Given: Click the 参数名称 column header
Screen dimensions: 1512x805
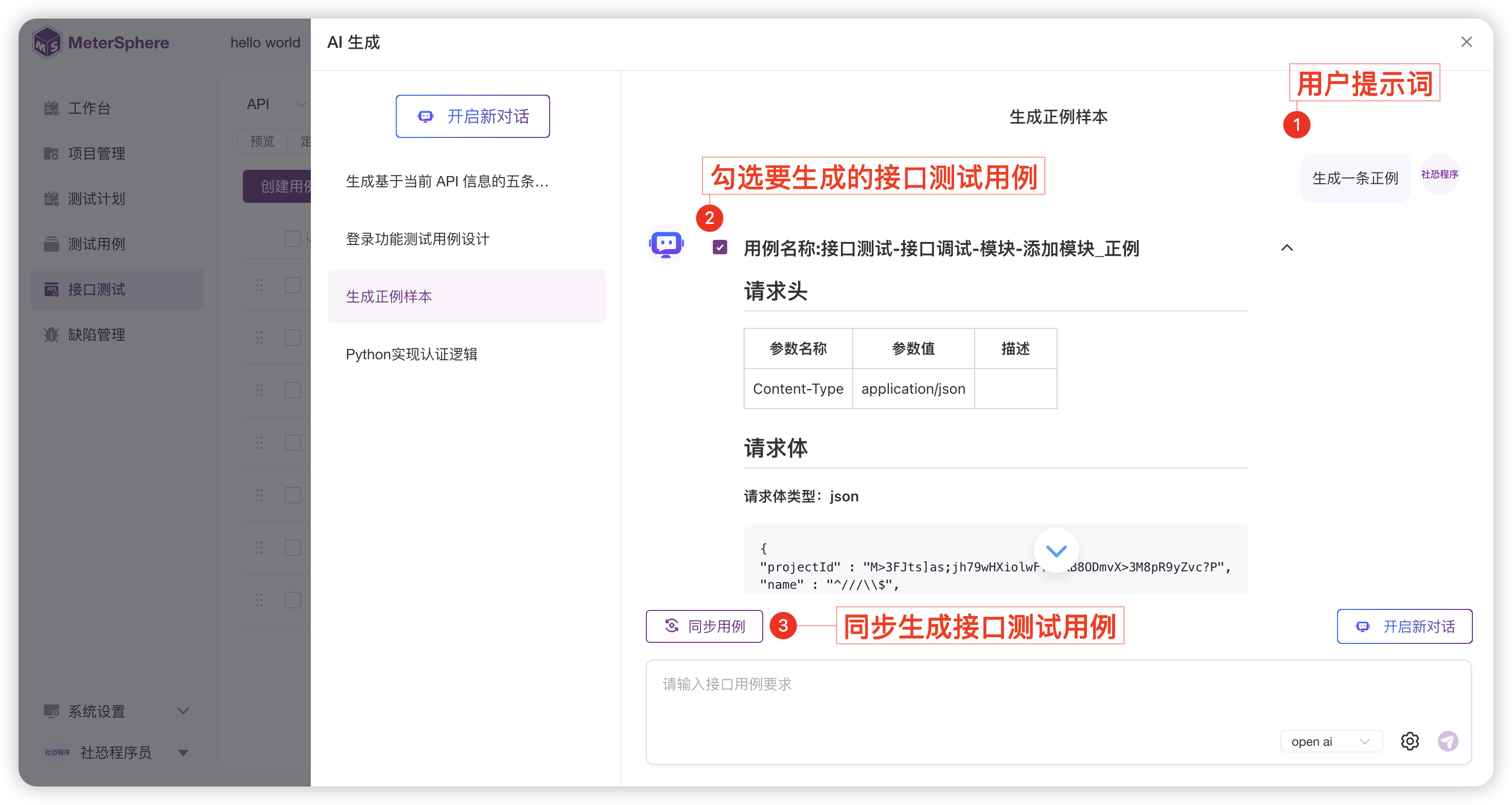Looking at the screenshot, I should pyautogui.click(x=798, y=348).
